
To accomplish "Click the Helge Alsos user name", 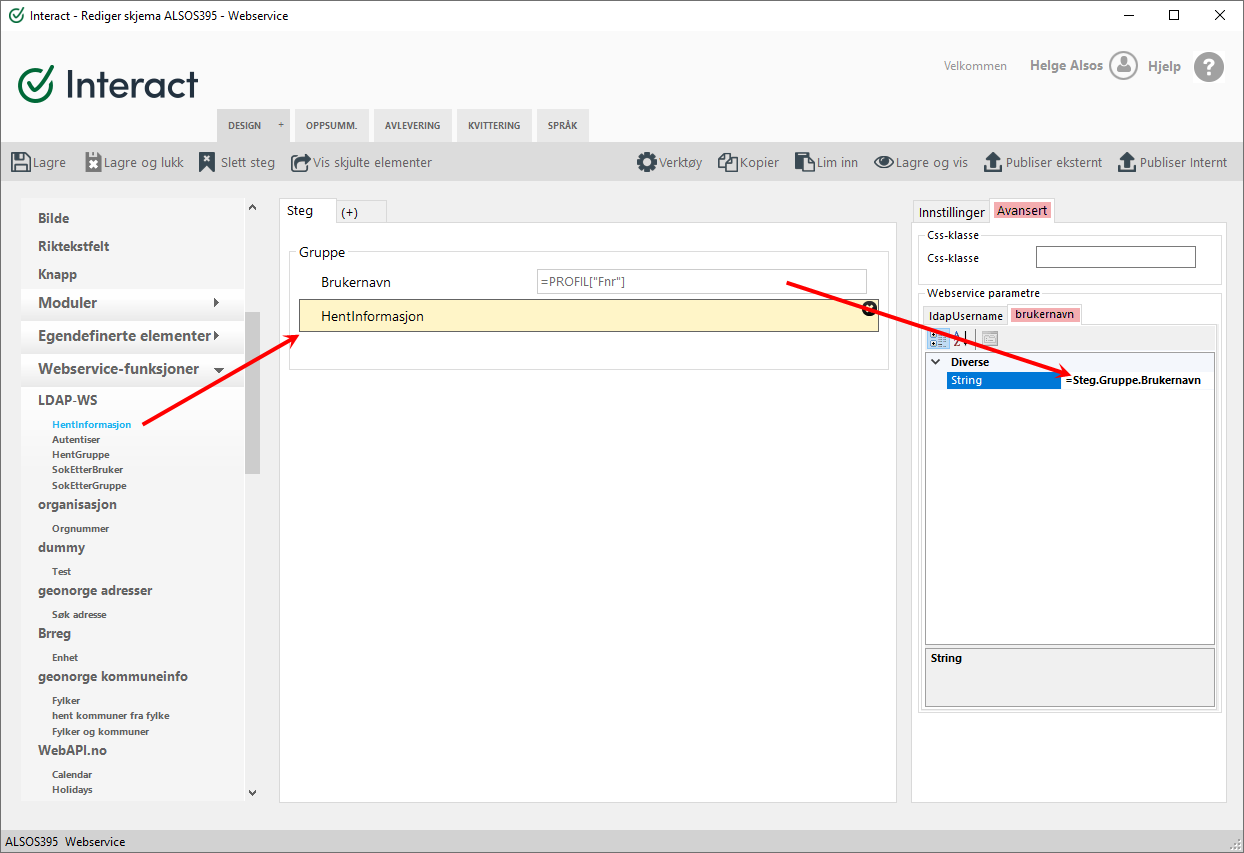I will [x=1066, y=66].
